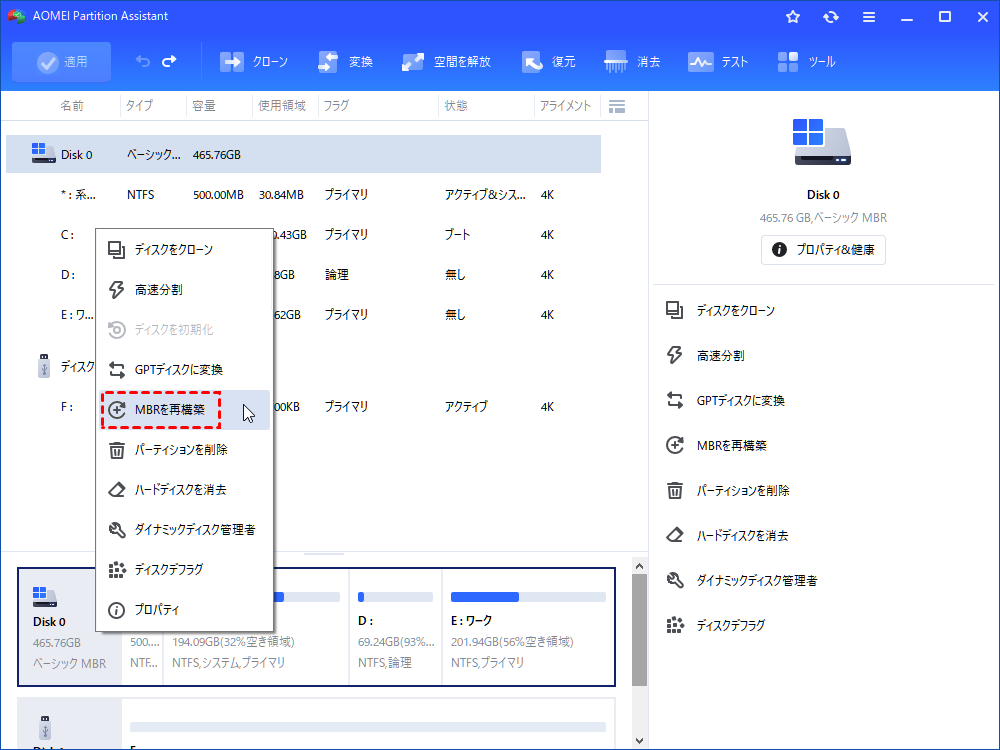Image resolution: width=1000 pixels, height=750 pixels.
Task: Select the D: partition block in disk map
Action: [x=395, y=627]
